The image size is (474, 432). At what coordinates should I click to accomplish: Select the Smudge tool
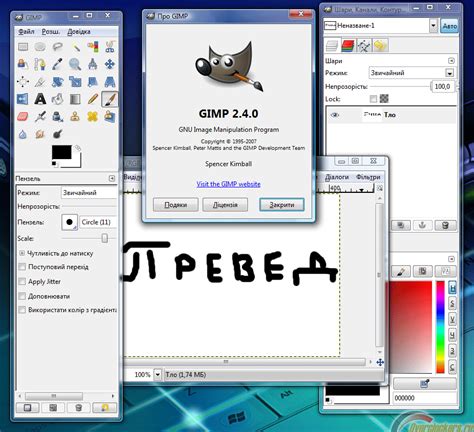(40, 134)
